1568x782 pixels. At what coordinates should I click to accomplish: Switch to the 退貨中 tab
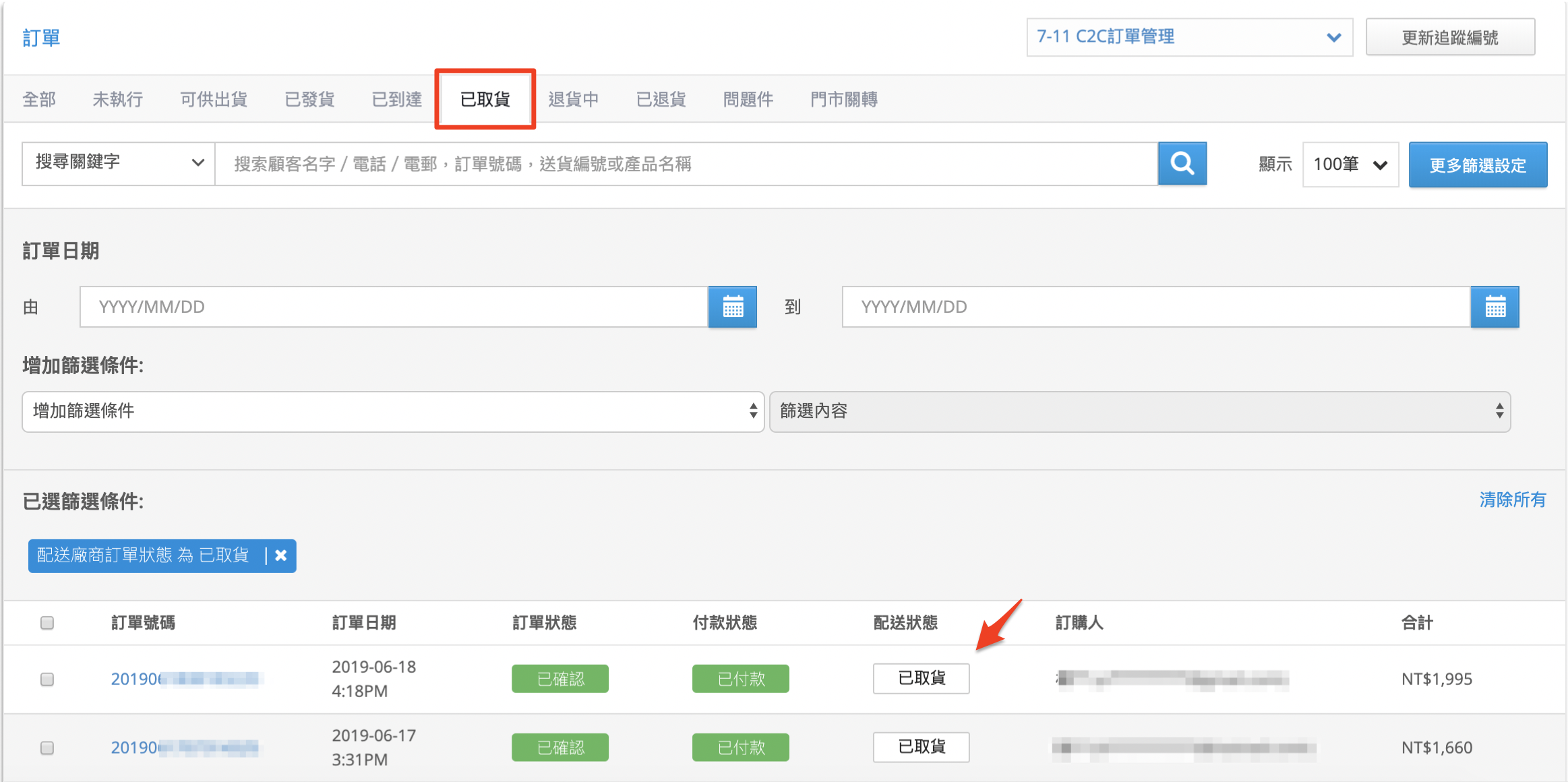coord(574,99)
